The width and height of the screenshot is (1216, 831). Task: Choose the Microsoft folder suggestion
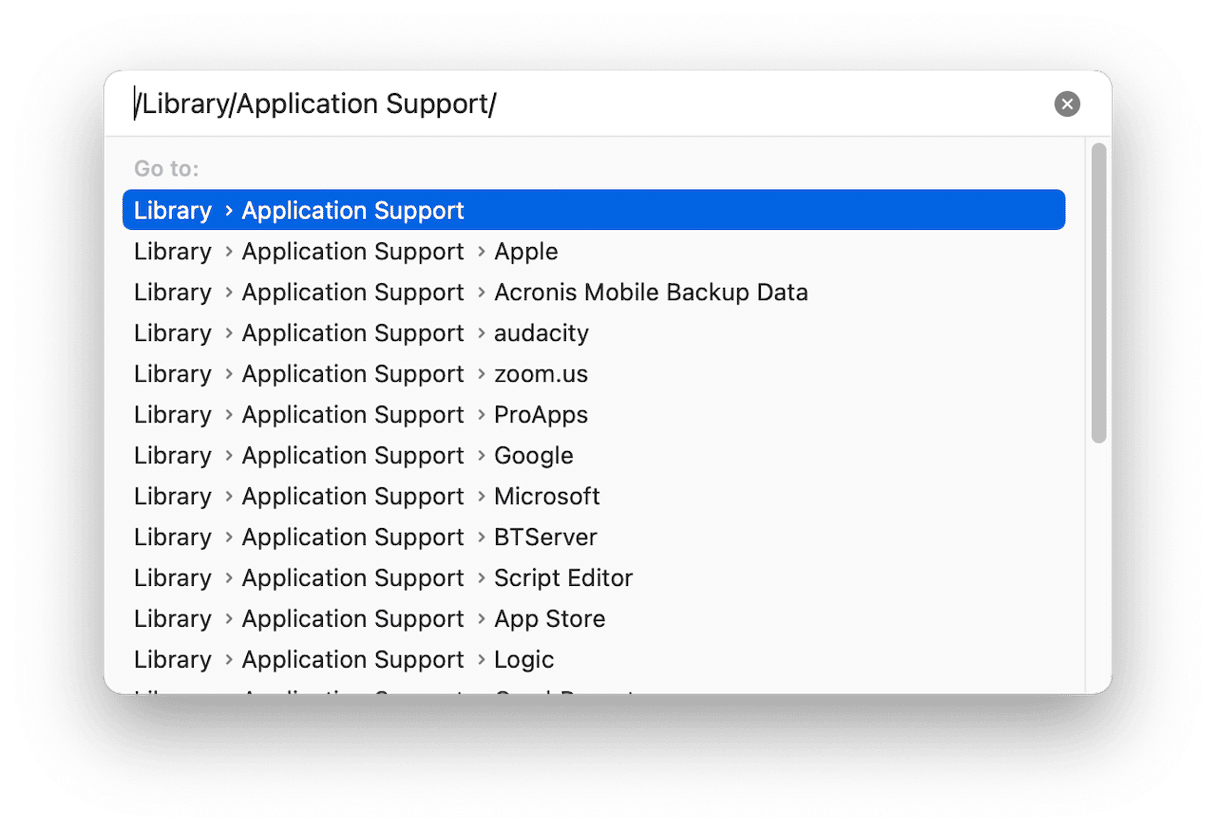point(594,497)
